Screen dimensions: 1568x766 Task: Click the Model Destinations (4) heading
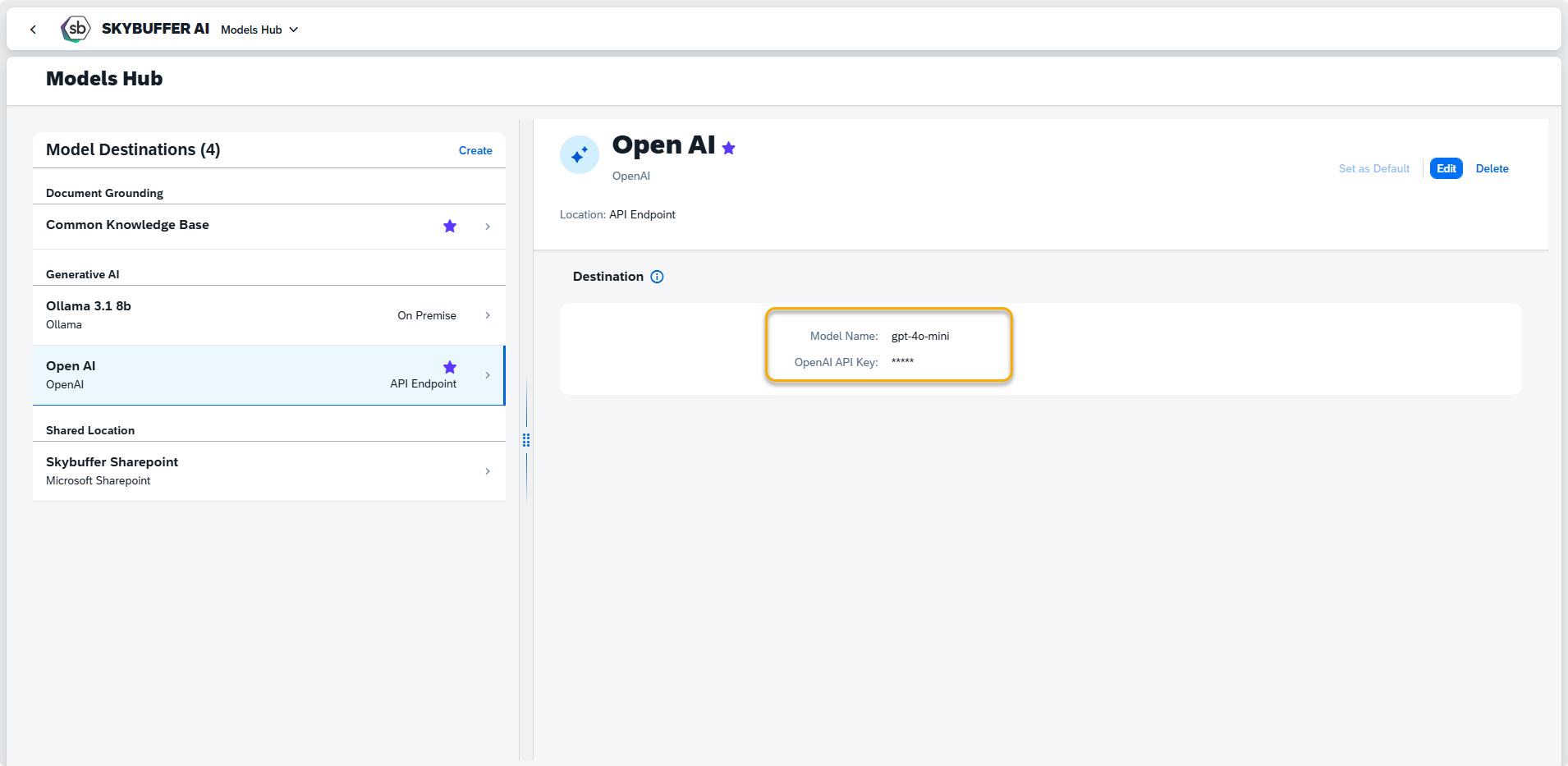pos(133,149)
